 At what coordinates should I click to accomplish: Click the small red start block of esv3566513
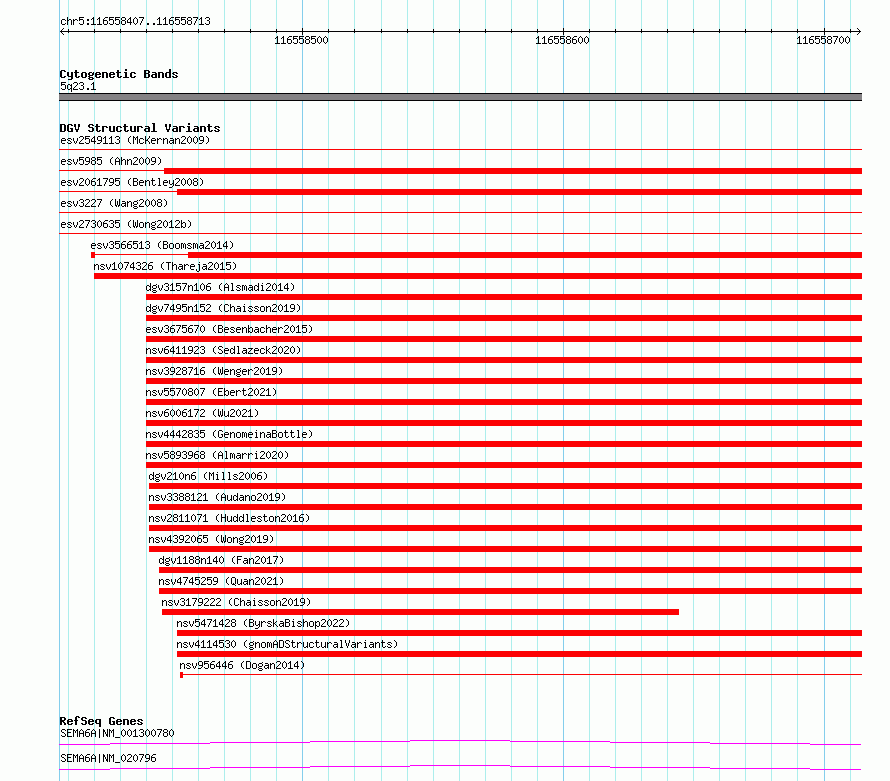click(x=93, y=255)
